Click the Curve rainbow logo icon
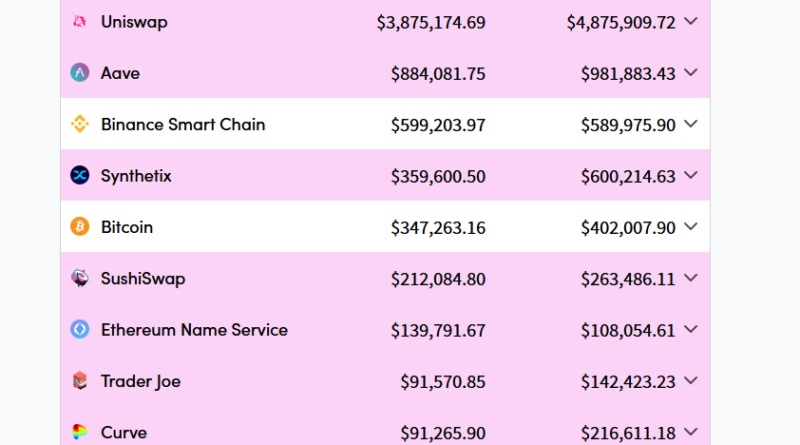This screenshot has width=800, height=445. (80, 432)
